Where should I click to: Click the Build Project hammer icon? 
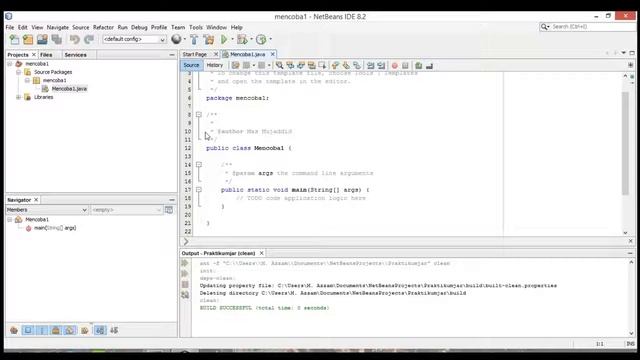click(194, 39)
